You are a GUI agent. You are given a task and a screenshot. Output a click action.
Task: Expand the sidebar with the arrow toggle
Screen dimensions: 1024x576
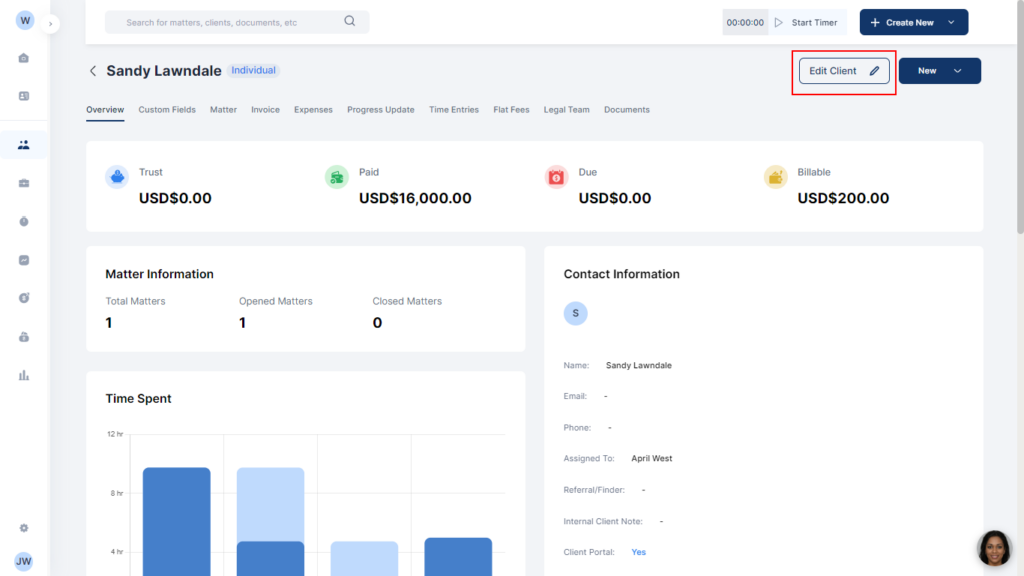coord(51,23)
